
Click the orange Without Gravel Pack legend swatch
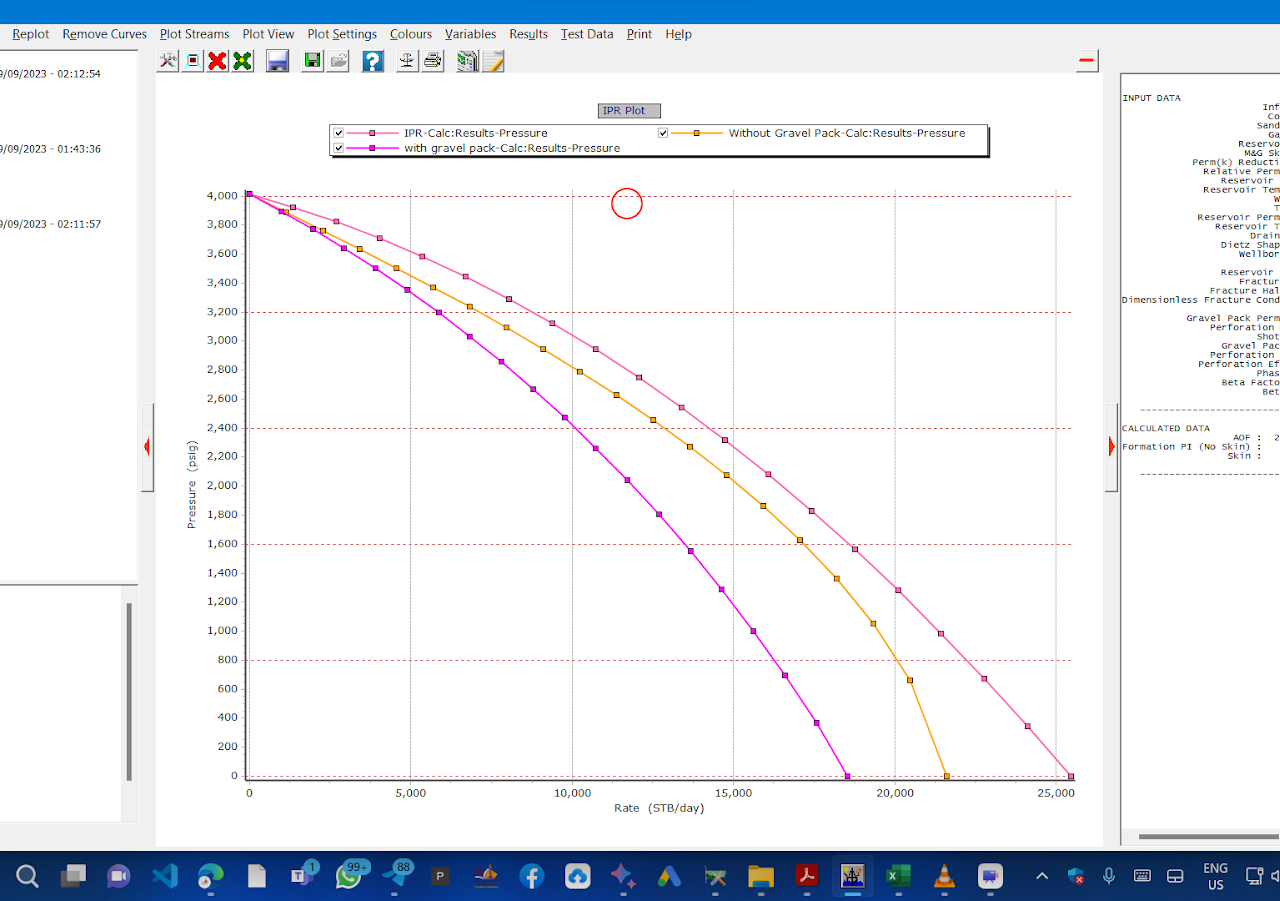tap(696, 133)
